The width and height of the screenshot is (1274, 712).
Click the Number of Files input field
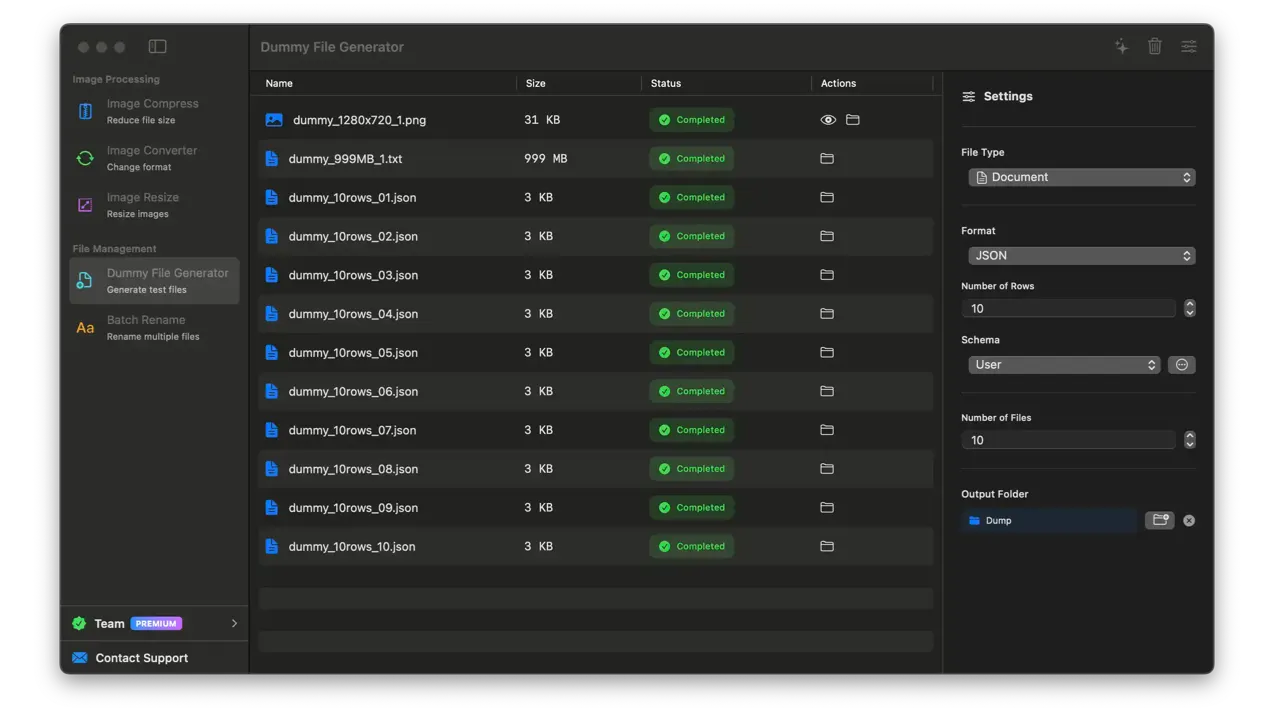click(x=1067, y=440)
